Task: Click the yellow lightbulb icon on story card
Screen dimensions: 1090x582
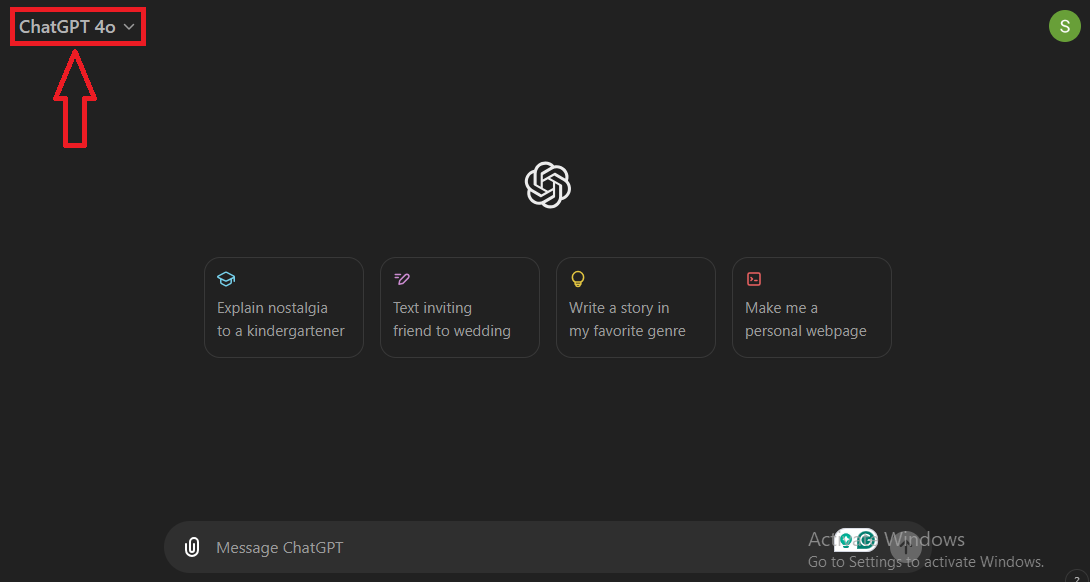Action: pyautogui.click(x=578, y=280)
